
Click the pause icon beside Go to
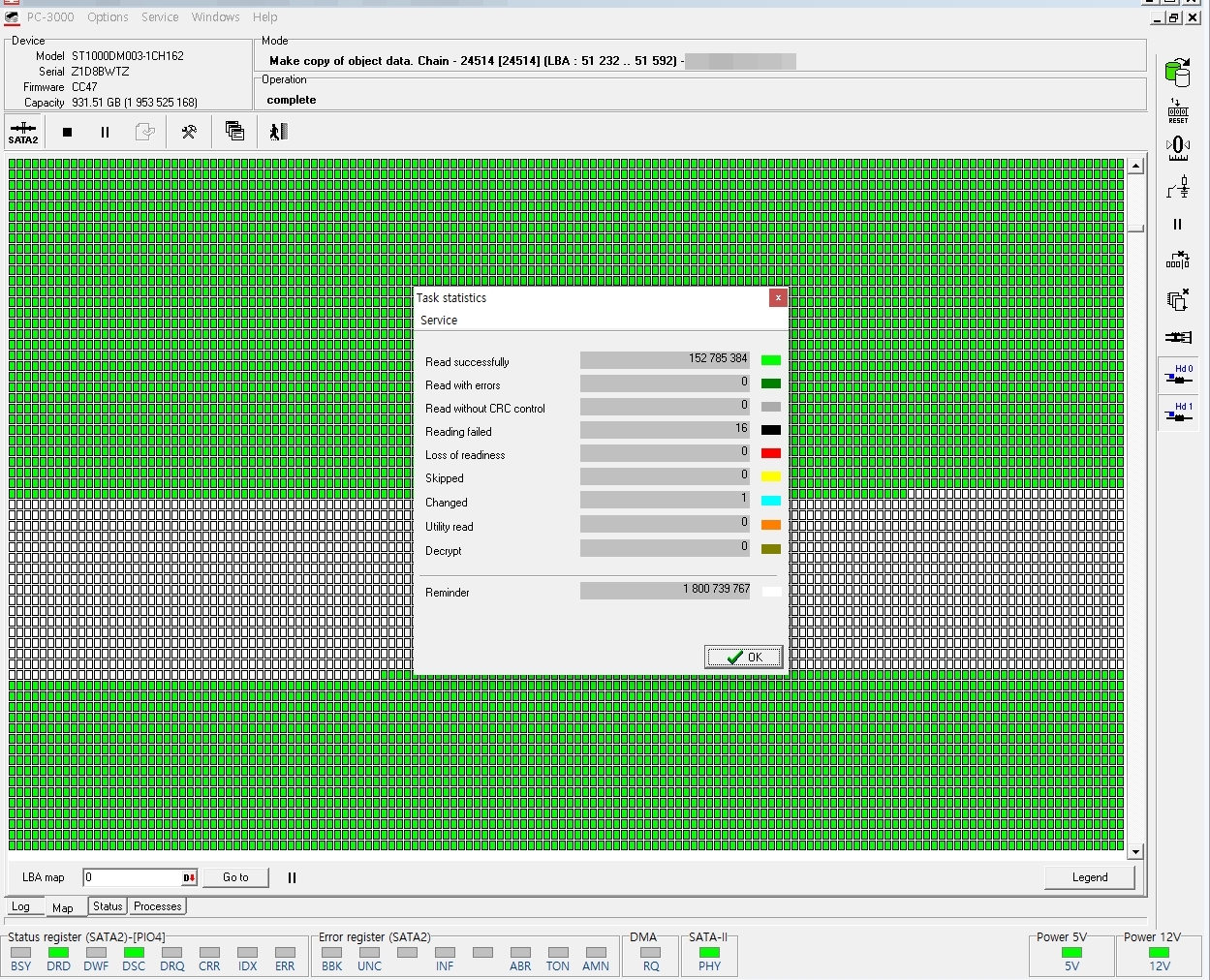coord(292,877)
